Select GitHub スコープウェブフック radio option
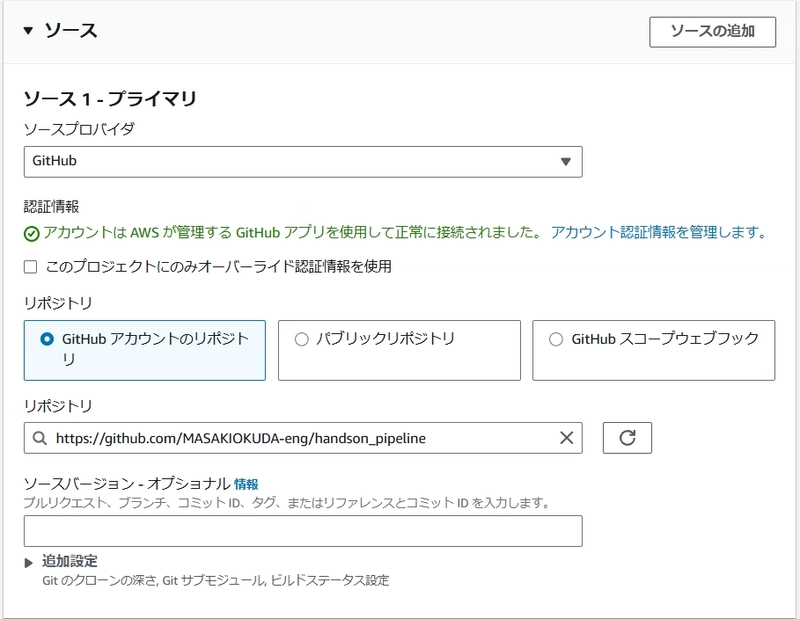This screenshot has width=800, height=619. tap(556, 339)
